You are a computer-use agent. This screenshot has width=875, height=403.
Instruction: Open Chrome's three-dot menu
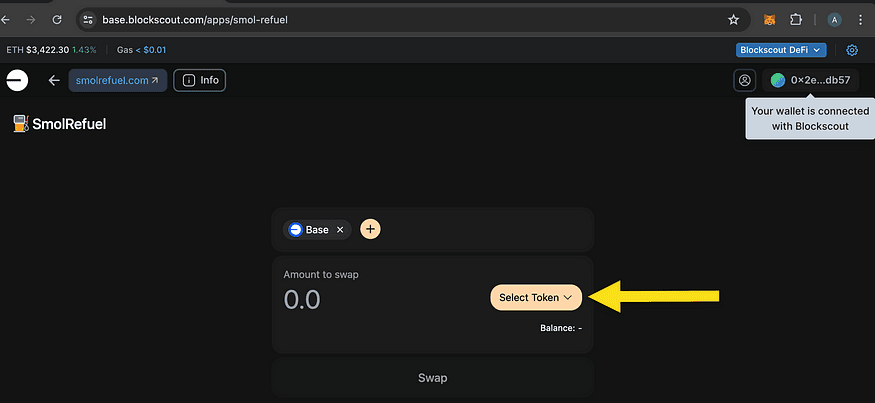(x=860, y=20)
